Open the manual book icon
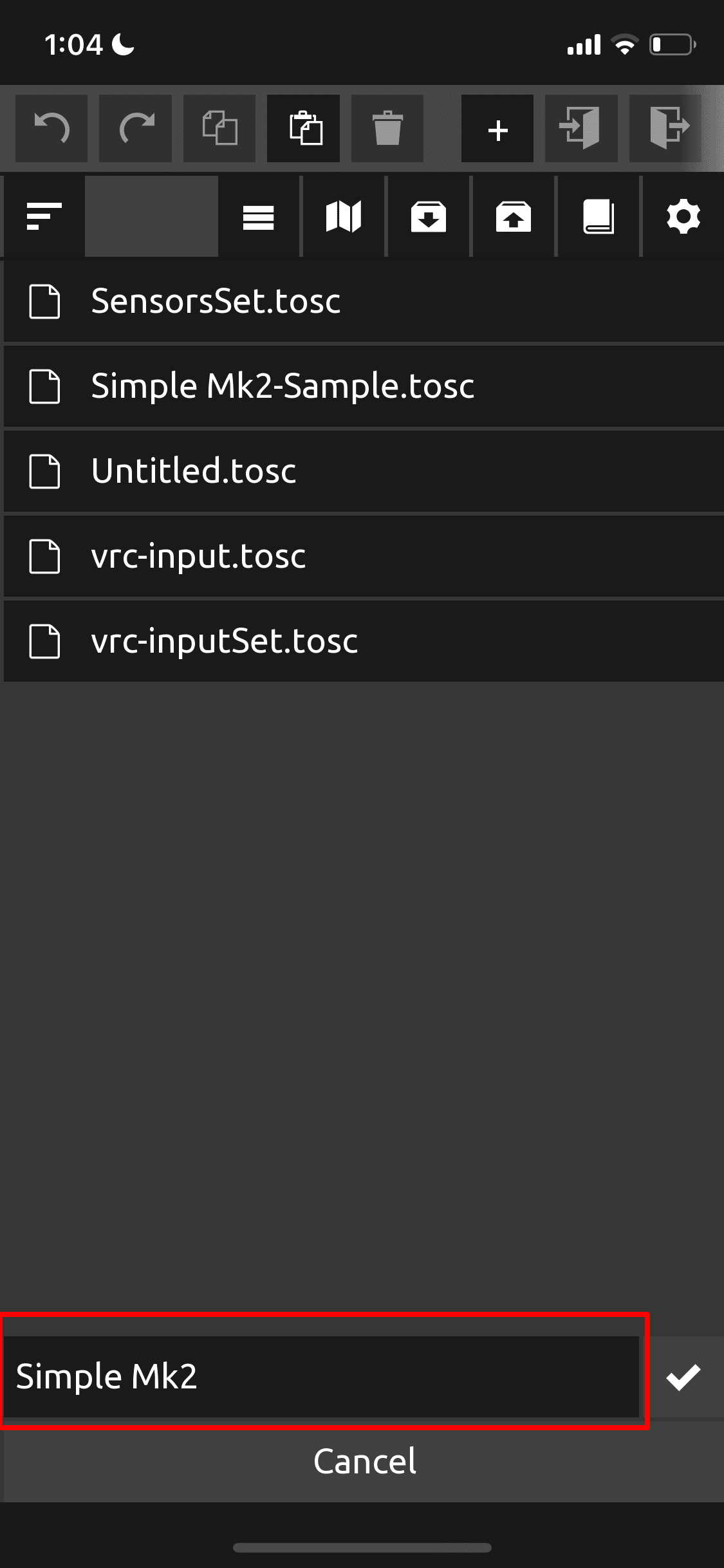The height and width of the screenshot is (1568, 724). (x=599, y=216)
